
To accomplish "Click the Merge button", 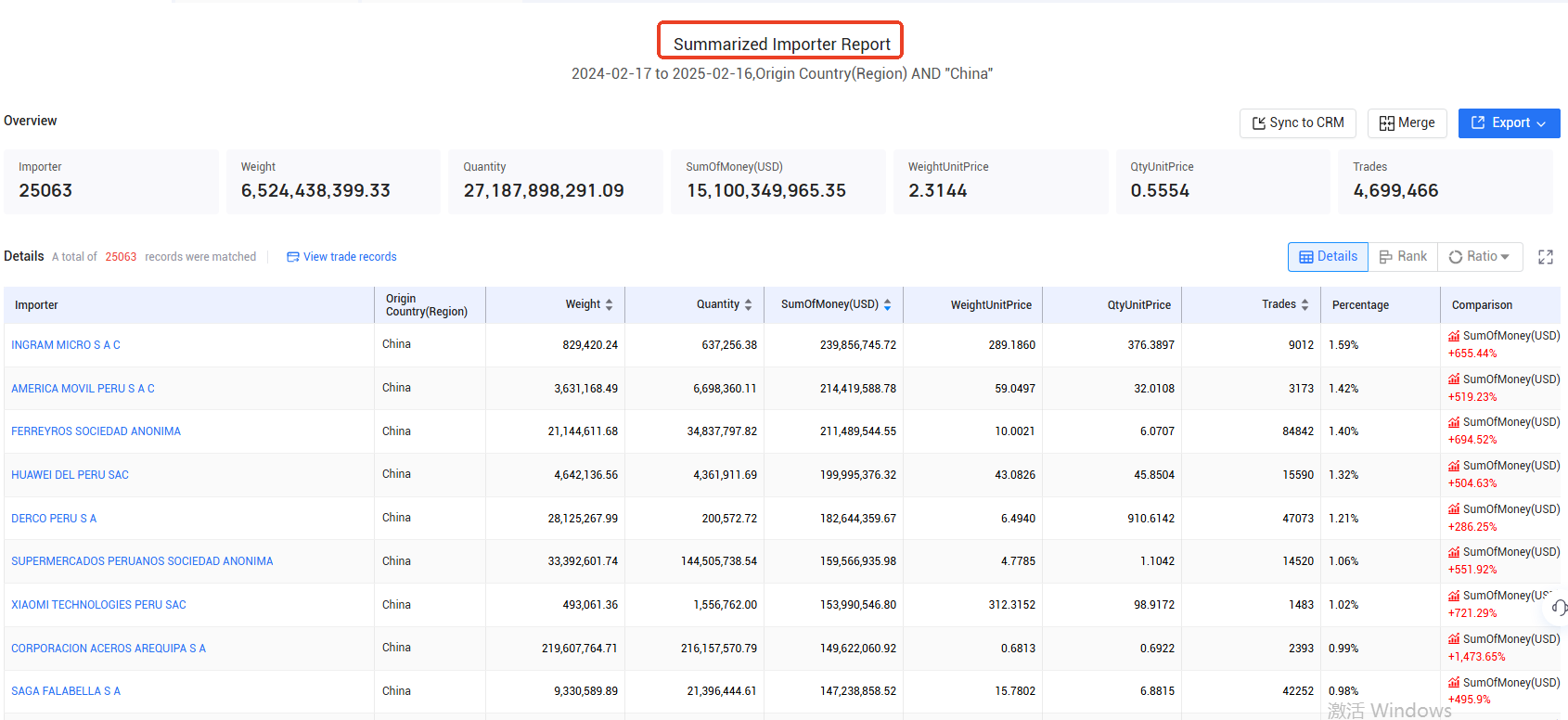I will click(1407, 123).
